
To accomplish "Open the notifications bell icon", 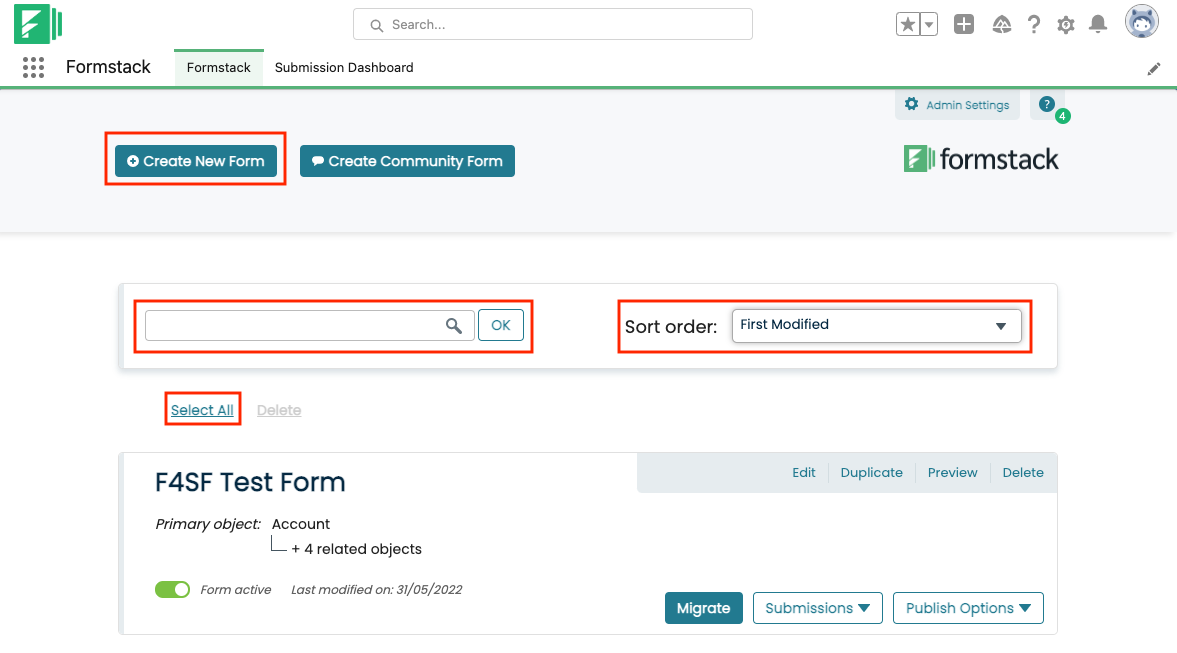I will (1098, 25).
